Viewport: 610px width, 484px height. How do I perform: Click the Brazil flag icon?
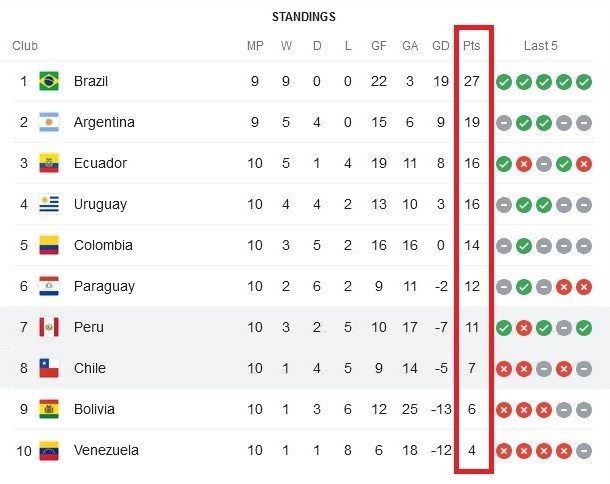[48, 81]
